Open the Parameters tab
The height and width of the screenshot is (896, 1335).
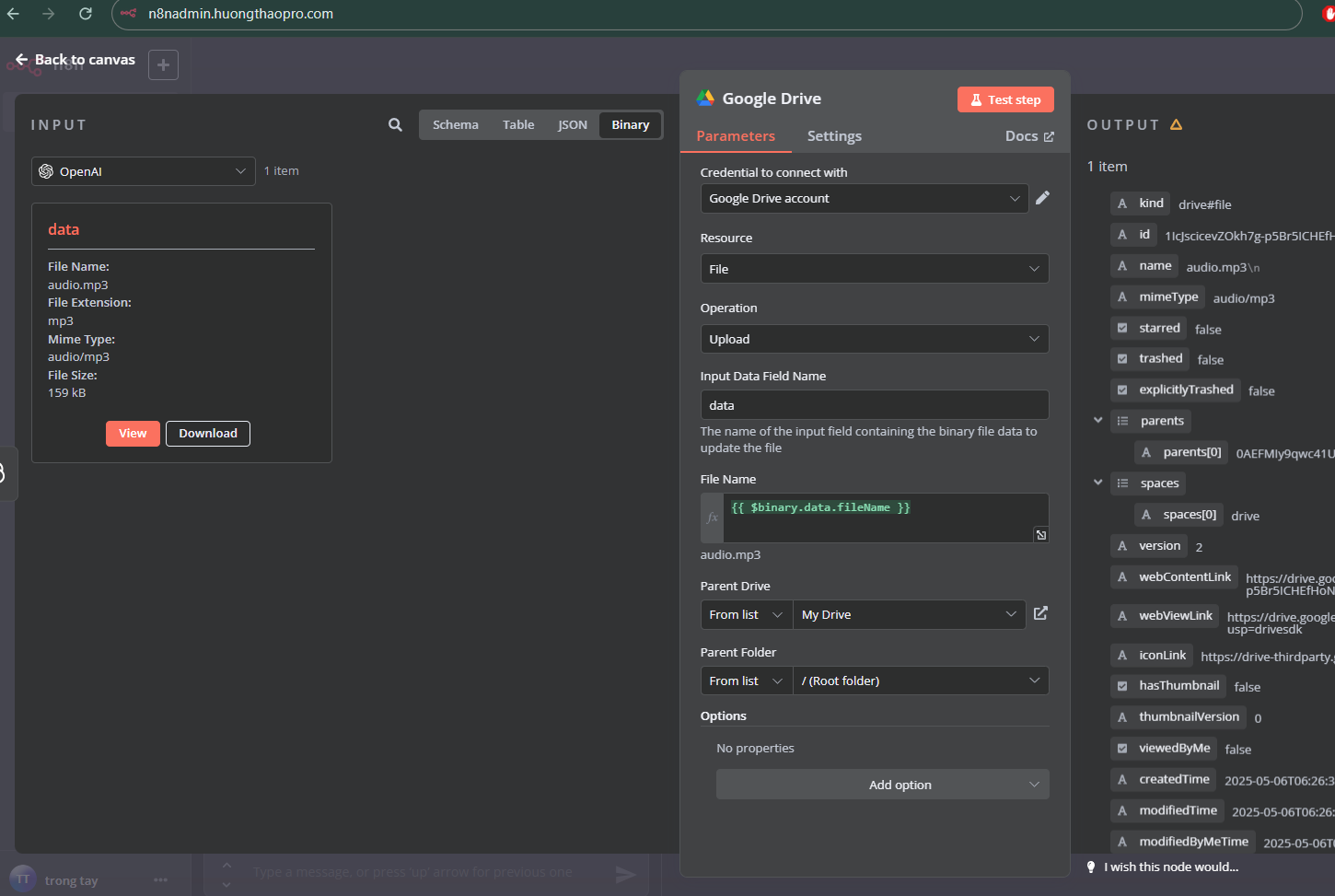736,136
